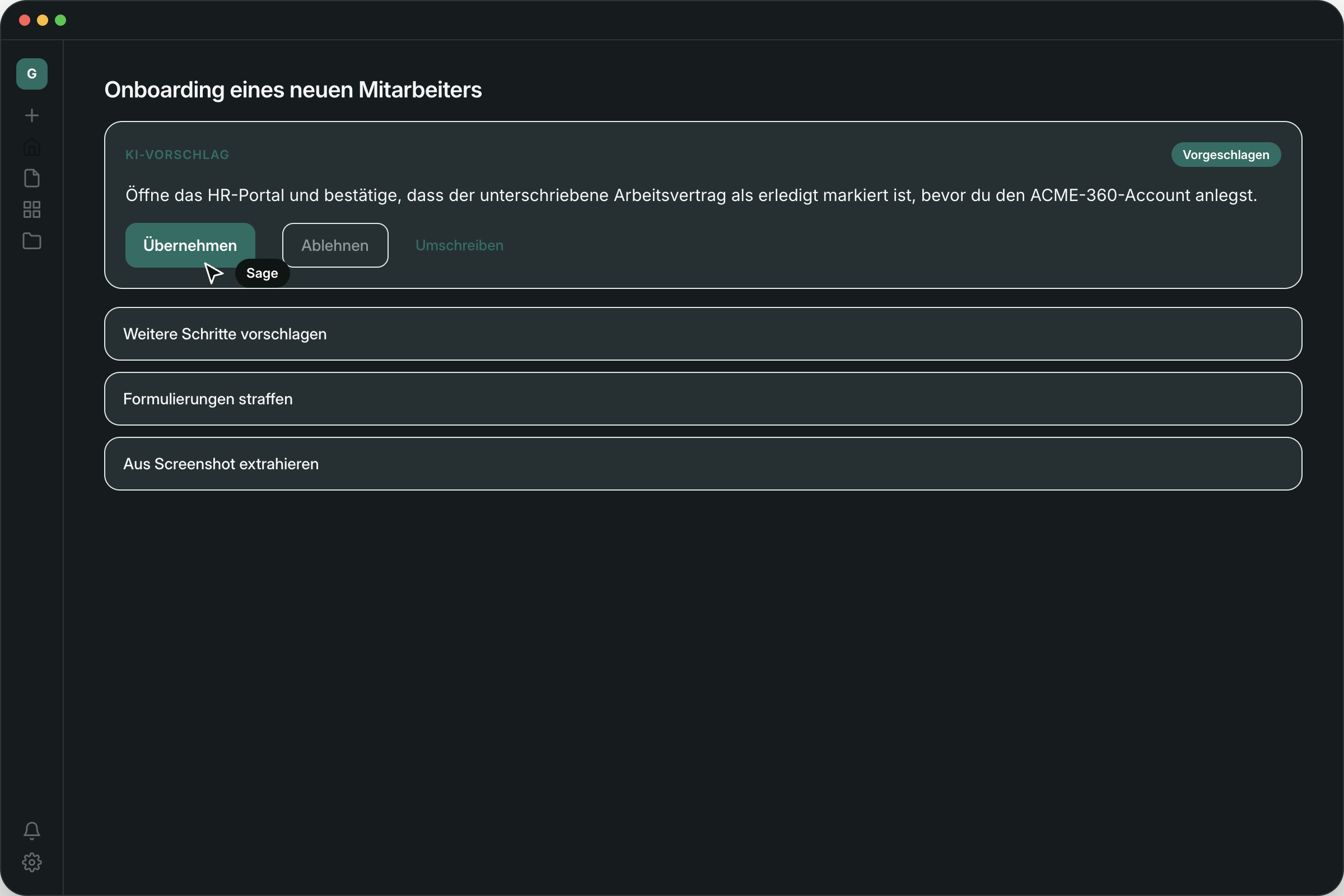
Task: Click the green G workspace avatar
Action: pos(31,74)
